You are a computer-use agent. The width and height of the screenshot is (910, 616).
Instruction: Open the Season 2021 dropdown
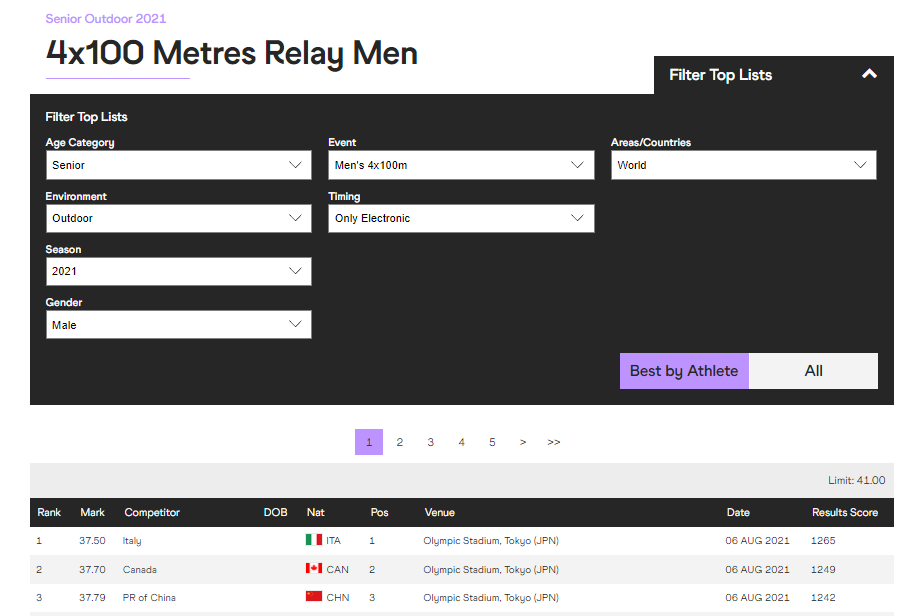click(x=178, y=271)
